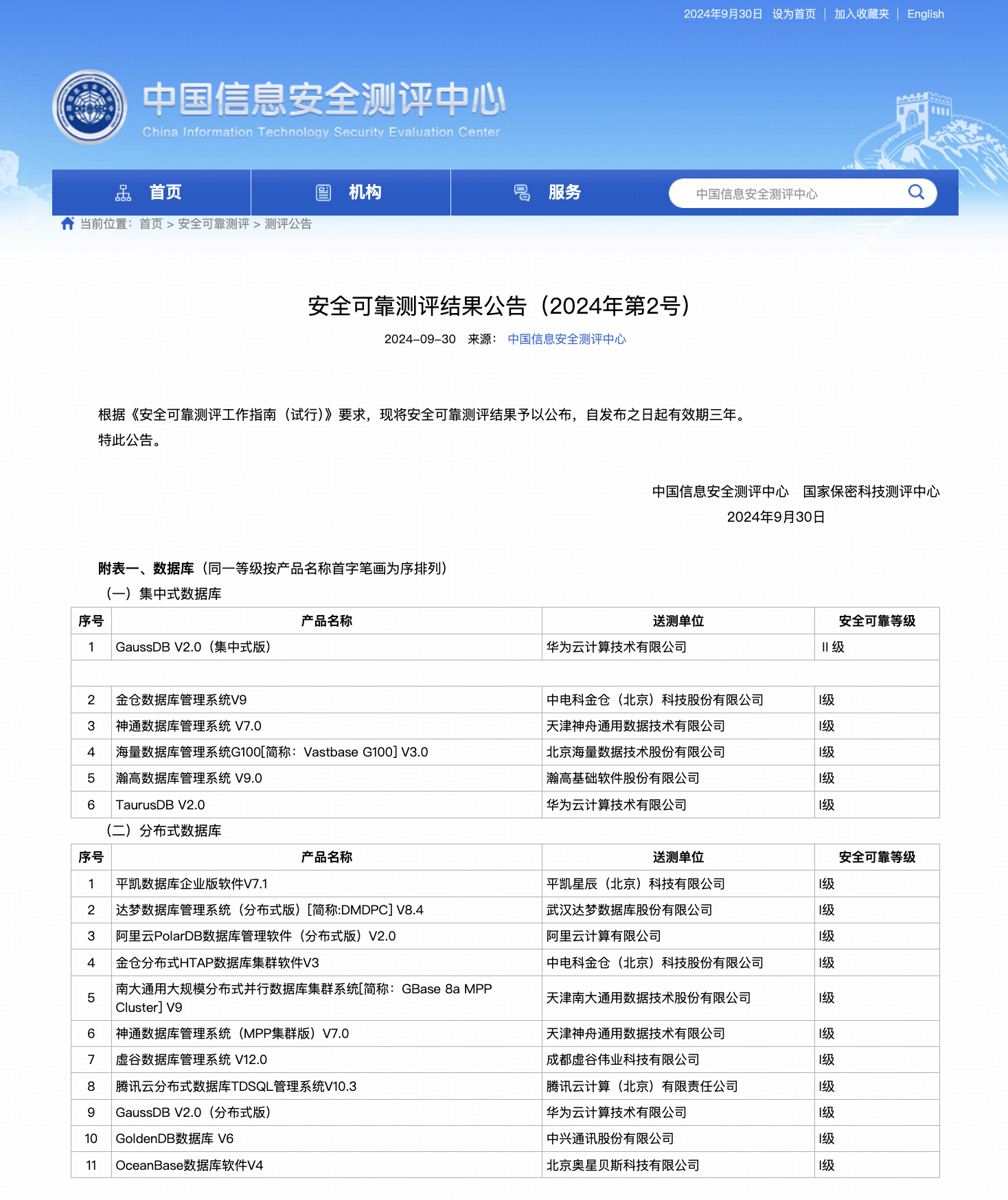Click cell GoldenDB数据库 V6
1008x1200 pixels.
click(327, 1139)
